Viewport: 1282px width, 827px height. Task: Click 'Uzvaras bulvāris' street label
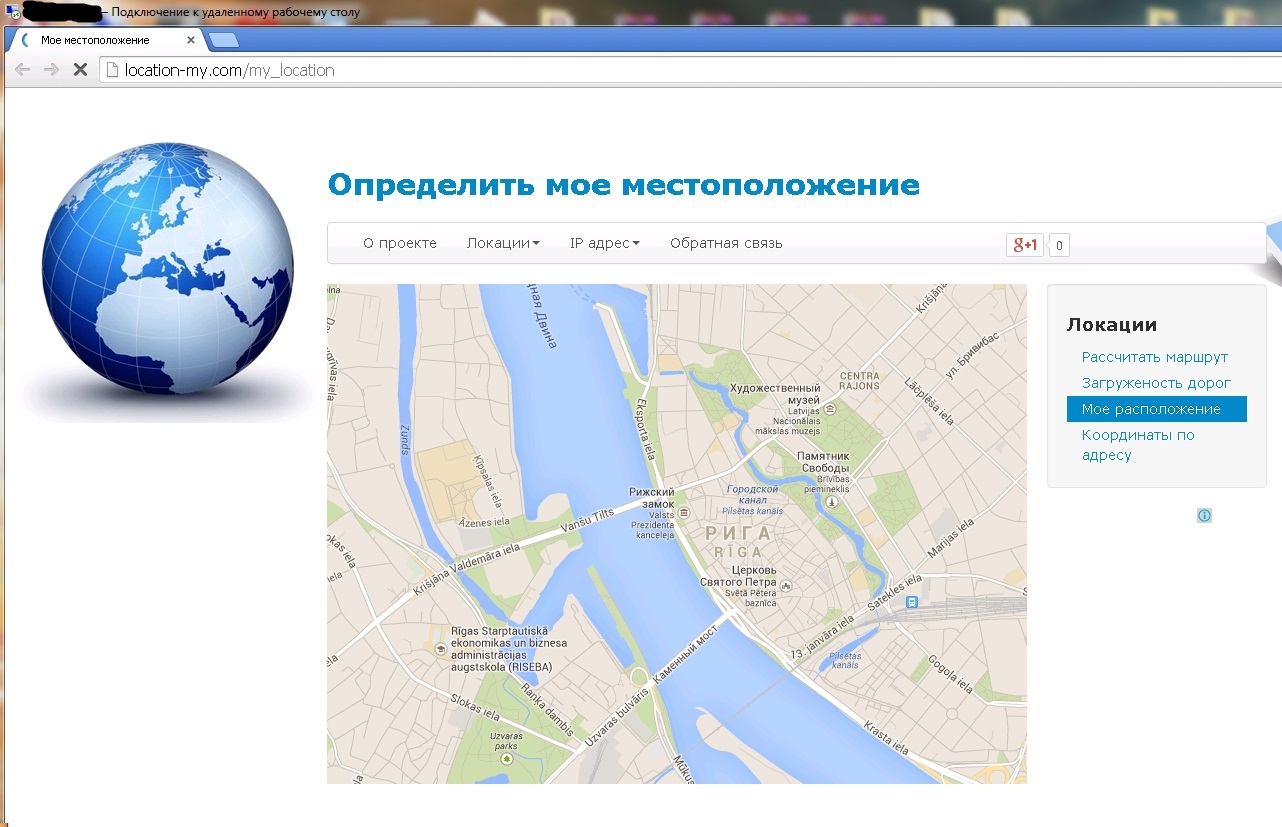point(616,717)
